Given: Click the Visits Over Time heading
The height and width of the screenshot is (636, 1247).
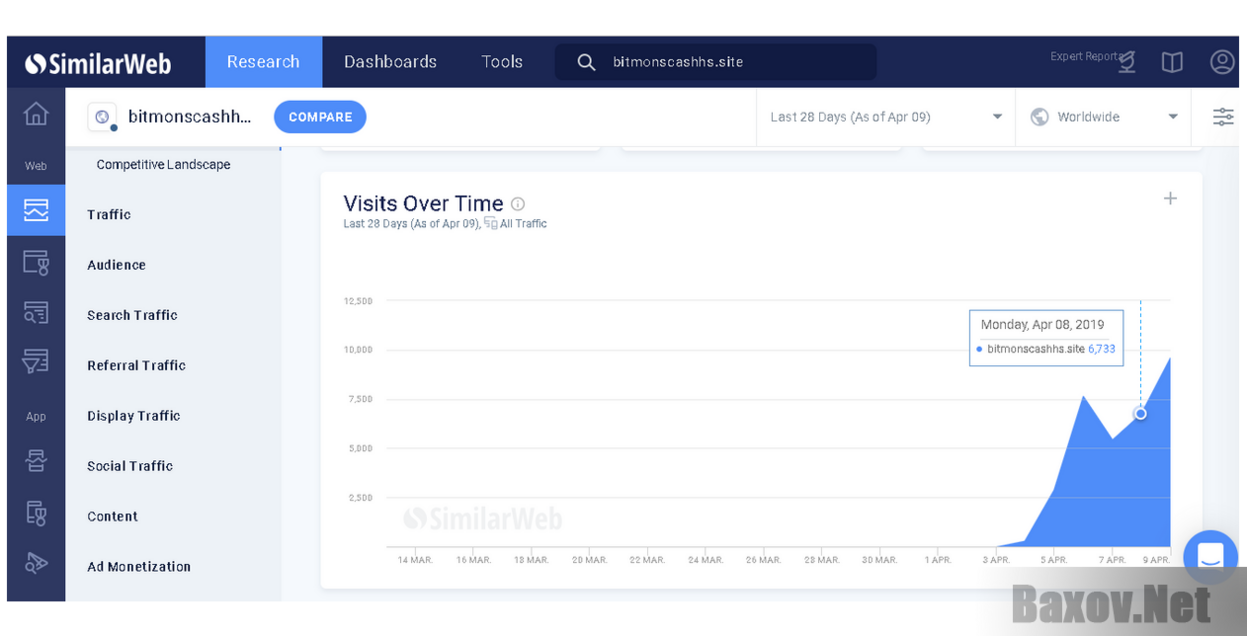Looking at the screenshot, I should click(x=423, y=204).
